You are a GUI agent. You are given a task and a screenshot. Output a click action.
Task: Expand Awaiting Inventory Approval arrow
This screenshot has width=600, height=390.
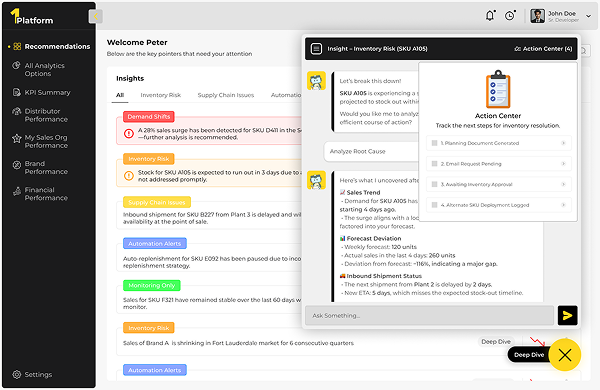[563, 184]
